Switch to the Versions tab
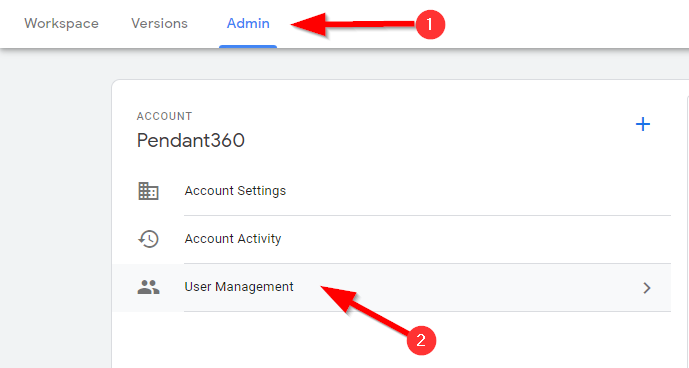 [160, 24]
